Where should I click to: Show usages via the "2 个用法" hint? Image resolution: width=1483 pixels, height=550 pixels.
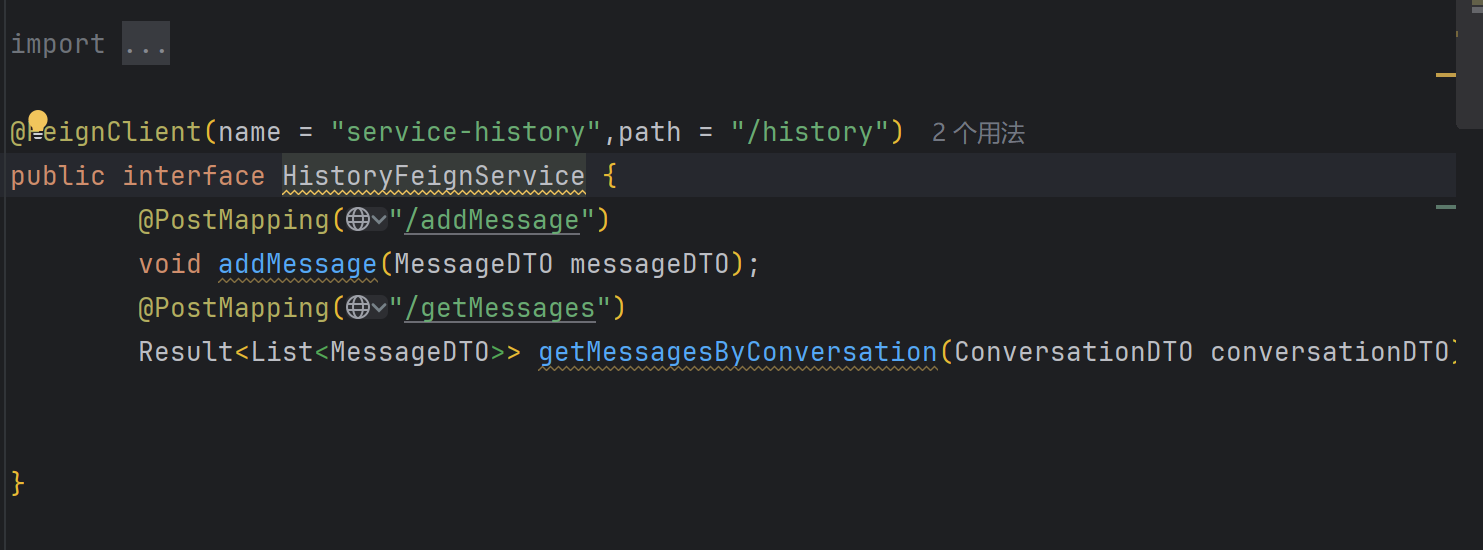pos(978,133)
